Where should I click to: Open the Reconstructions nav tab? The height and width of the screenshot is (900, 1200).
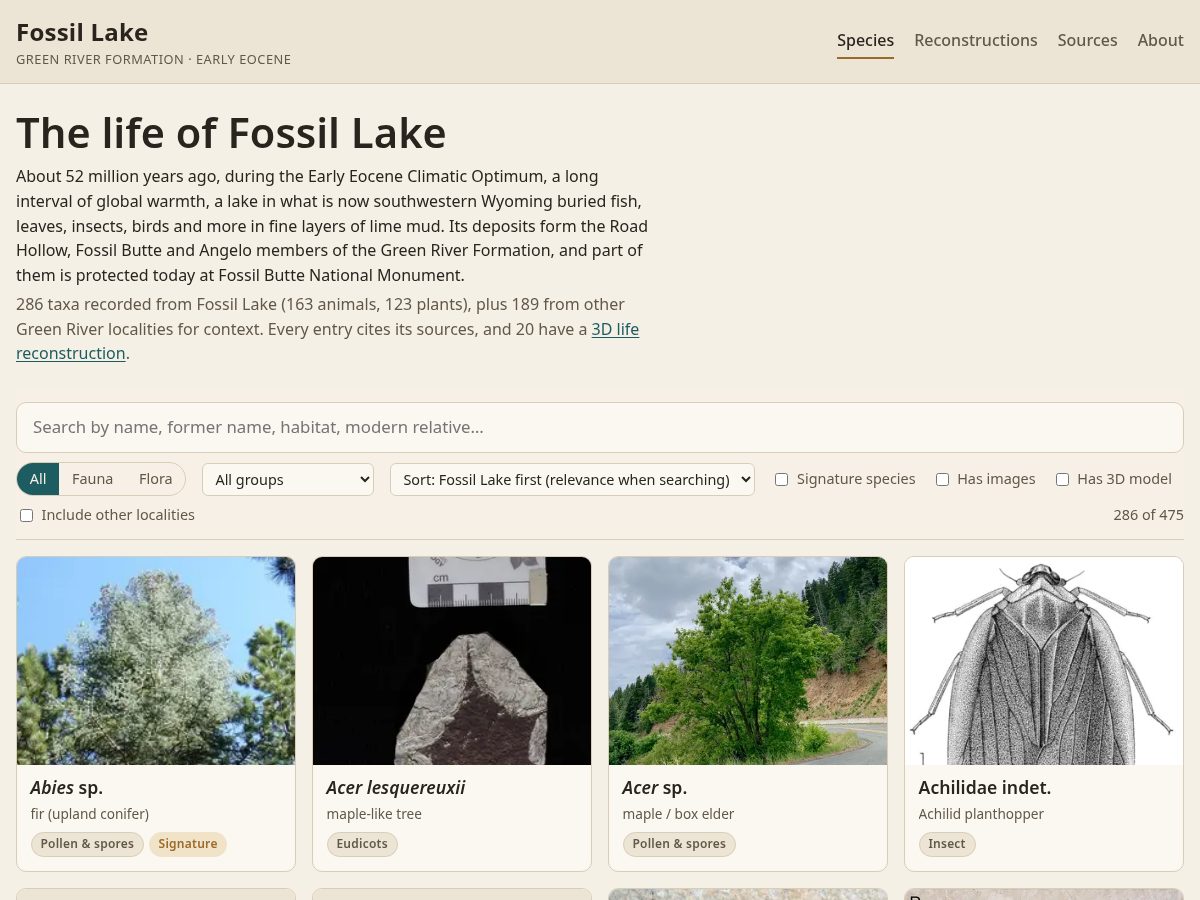(975, 40)
